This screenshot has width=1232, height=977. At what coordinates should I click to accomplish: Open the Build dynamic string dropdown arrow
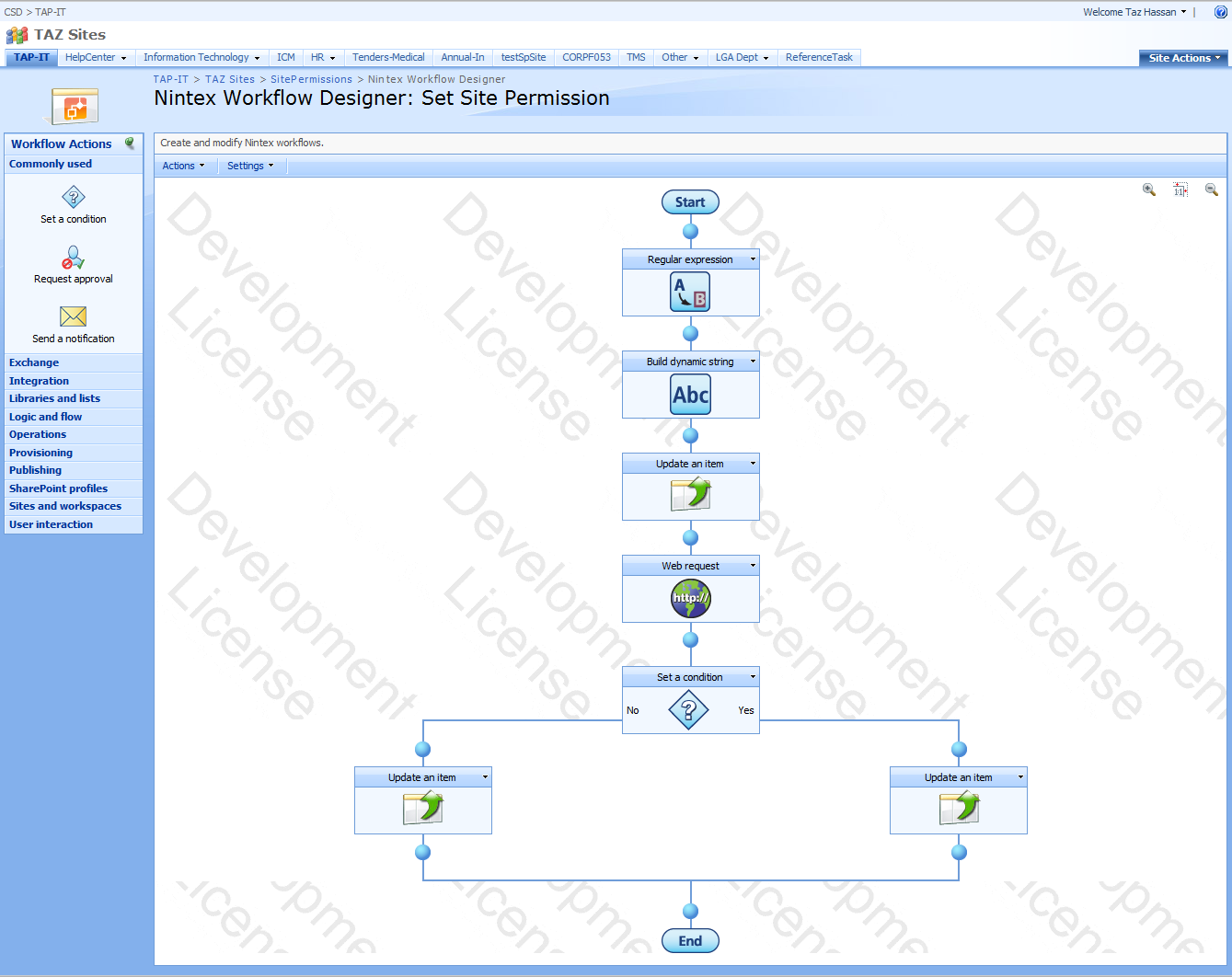coord(753,362)
